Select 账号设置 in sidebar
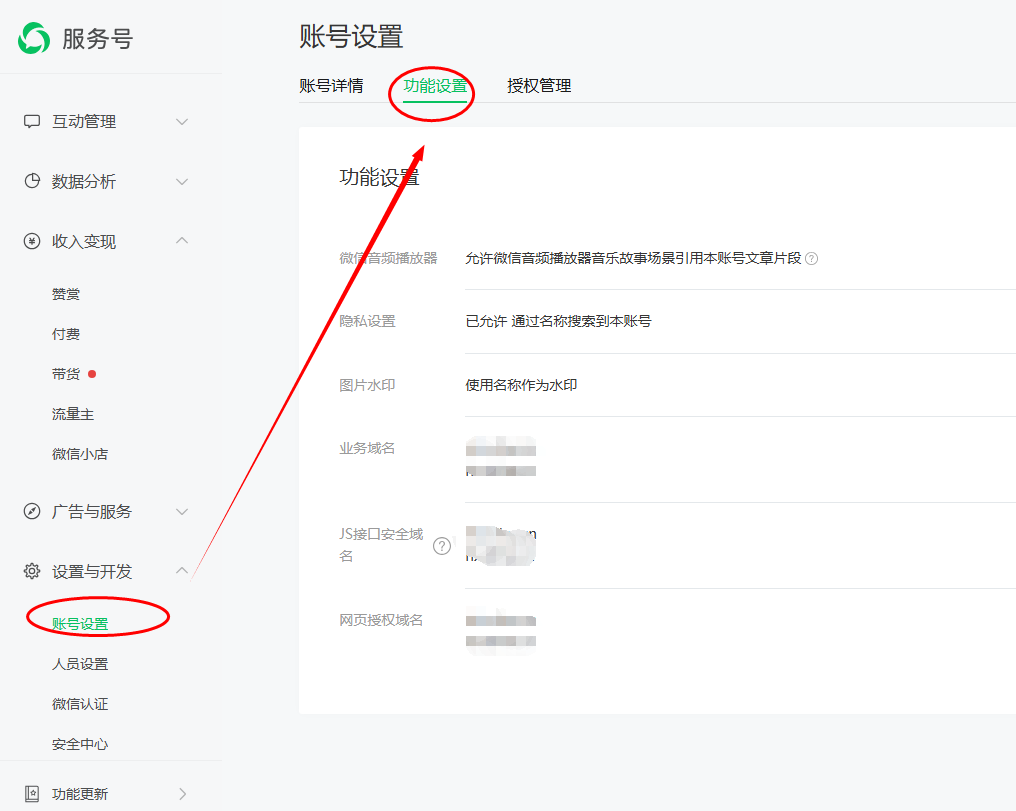The height and width of the screenshot is (811, 1016). [80, 624]
